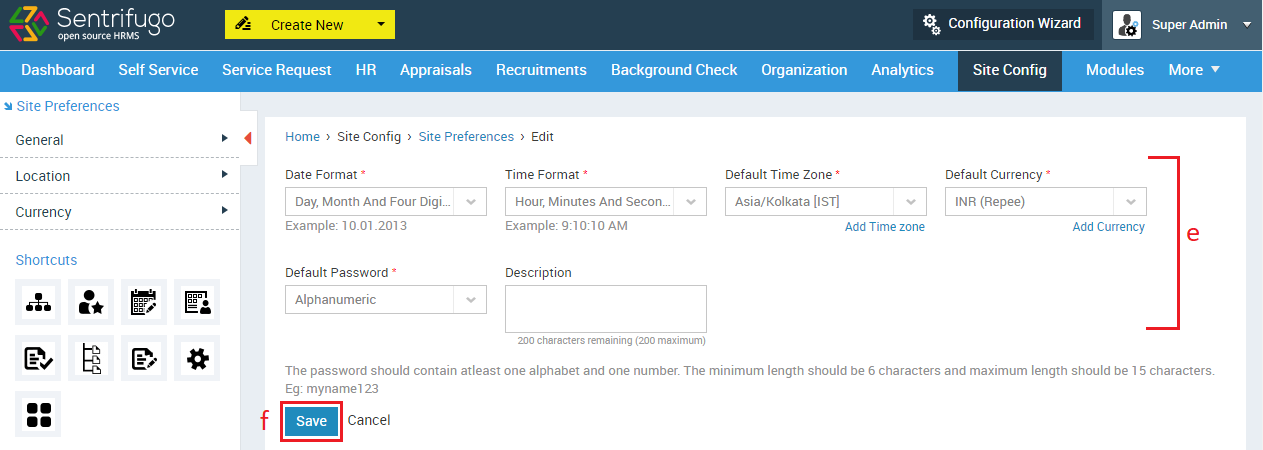Open the calendar with pencil shortcut
The height and width of the screenshot is (450, 1263).
(x=144, y=302)
